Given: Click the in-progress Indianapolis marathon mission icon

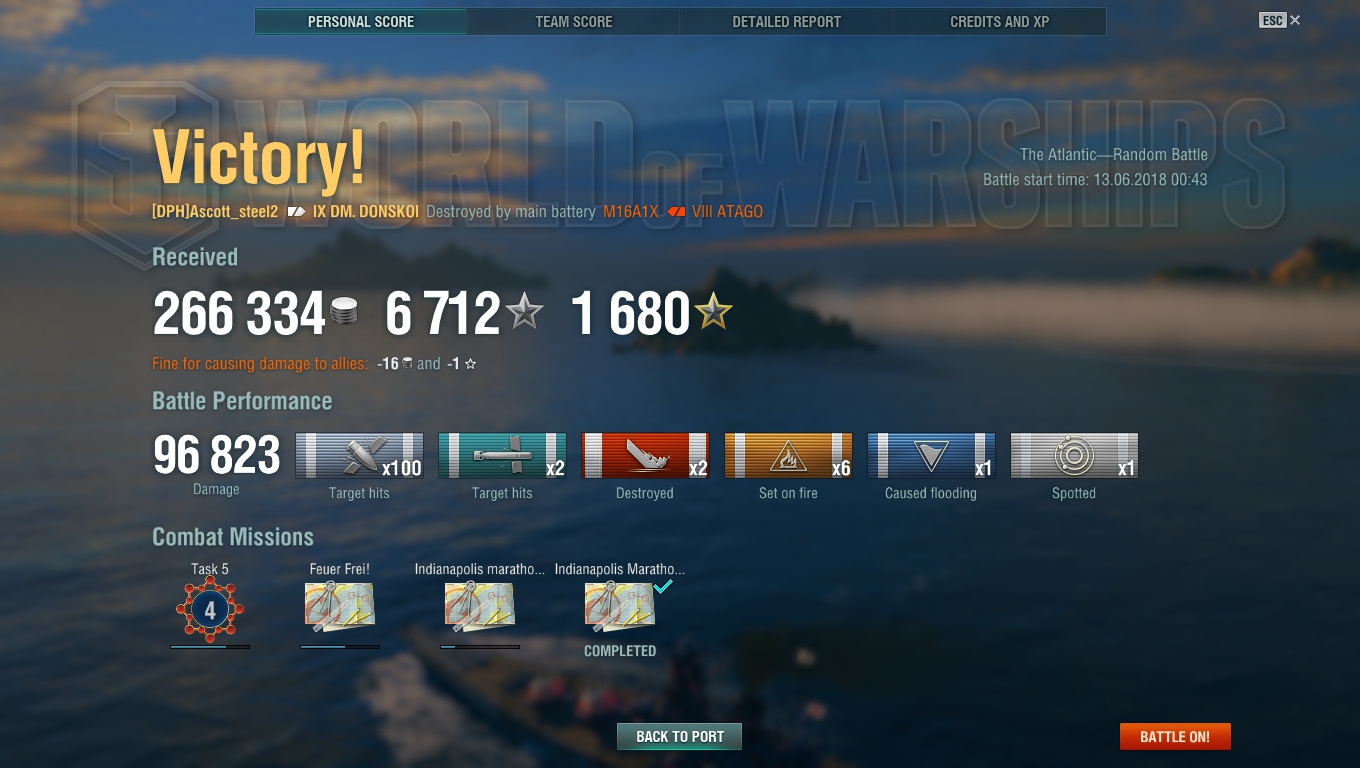Looking at the screenshot, I should click(x=480, y=607).
